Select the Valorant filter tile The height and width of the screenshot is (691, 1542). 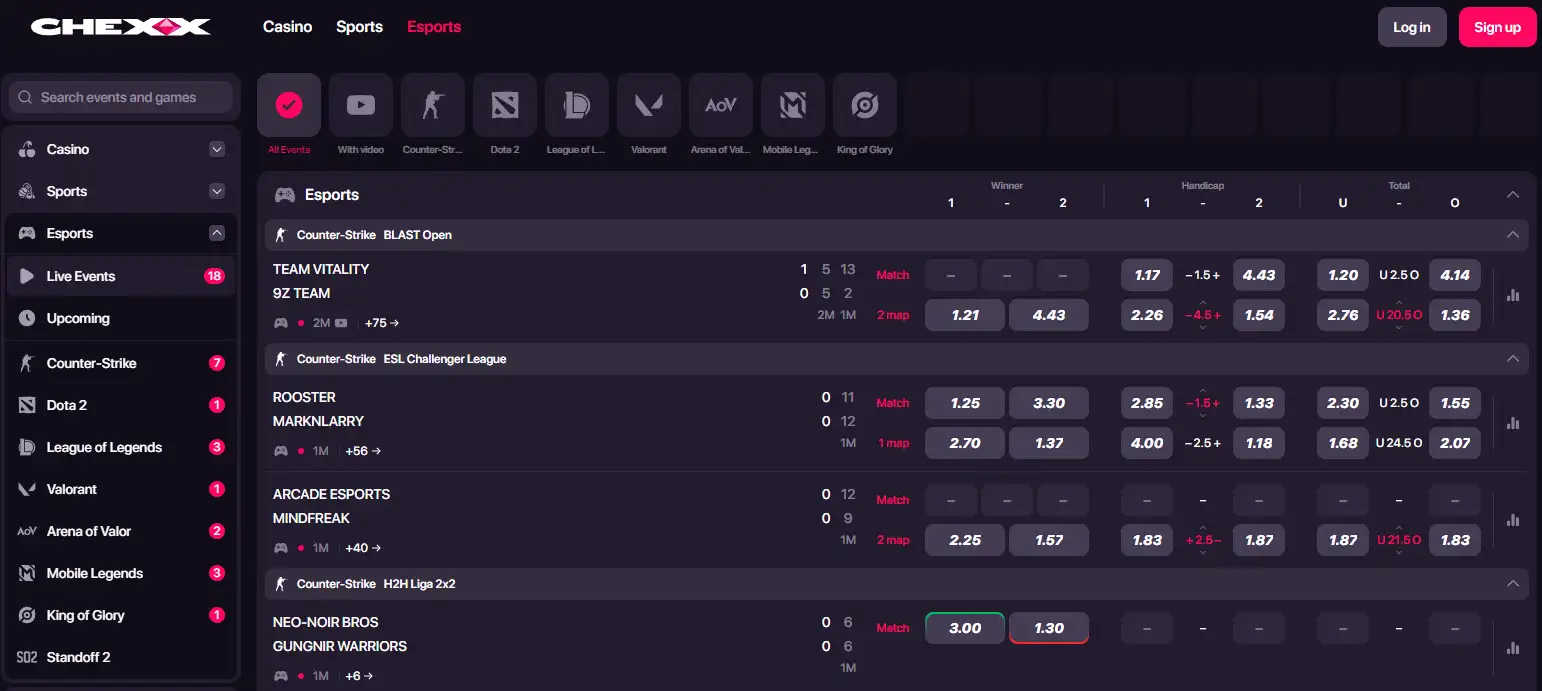click(649, 105)
